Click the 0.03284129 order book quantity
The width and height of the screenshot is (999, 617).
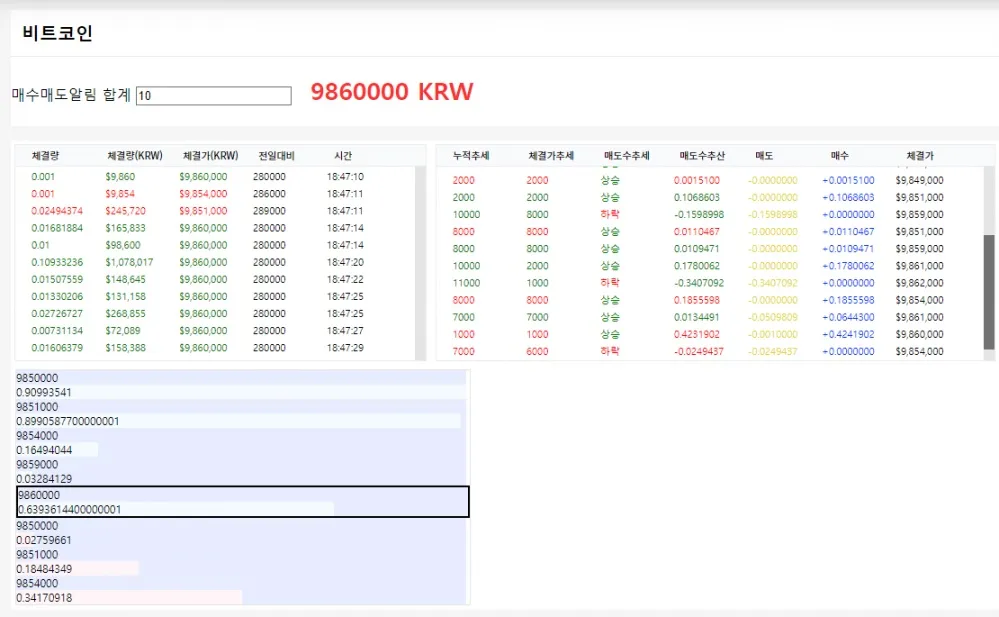pyautogui.click(x=44, y=479)
